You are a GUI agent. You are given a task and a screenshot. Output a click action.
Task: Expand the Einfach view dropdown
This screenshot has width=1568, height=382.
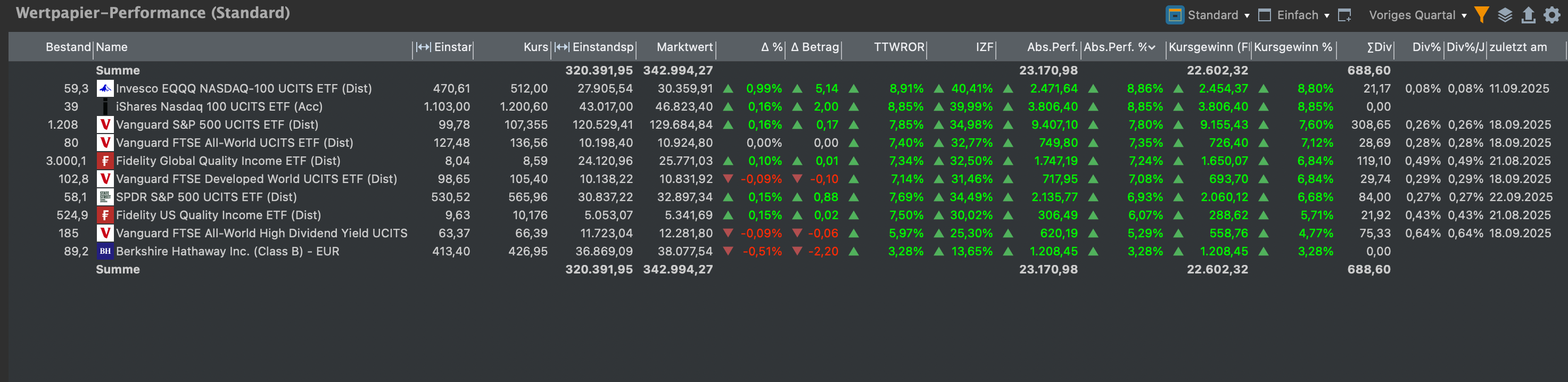coord(1326,16)
